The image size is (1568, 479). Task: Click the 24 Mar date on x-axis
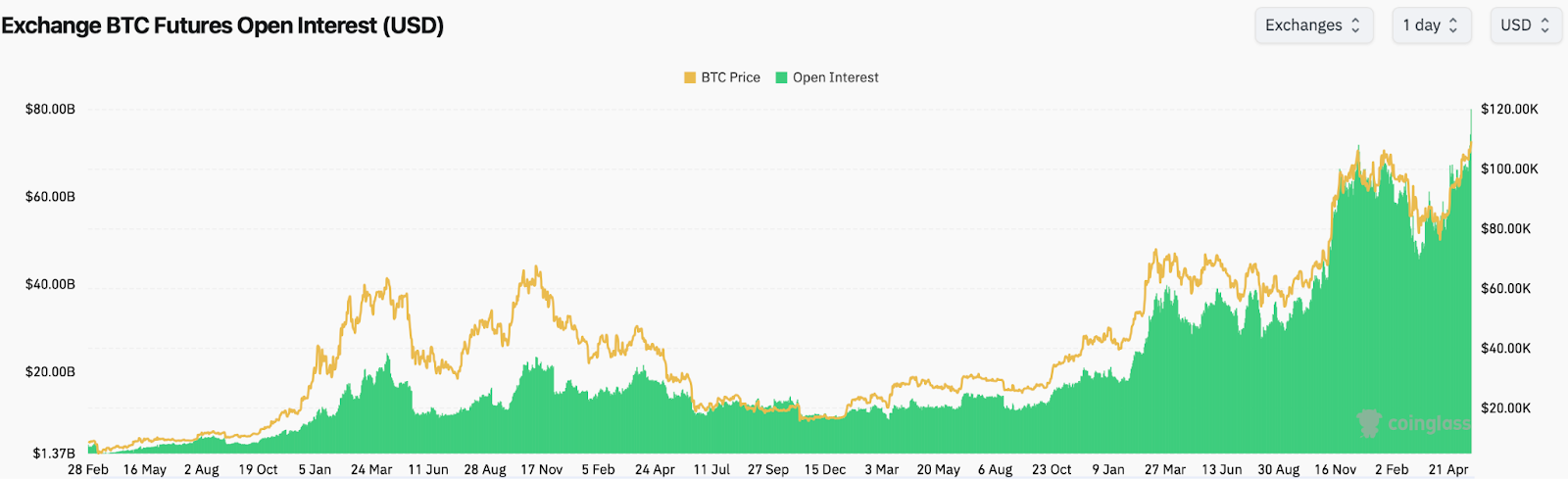[371, 470]
